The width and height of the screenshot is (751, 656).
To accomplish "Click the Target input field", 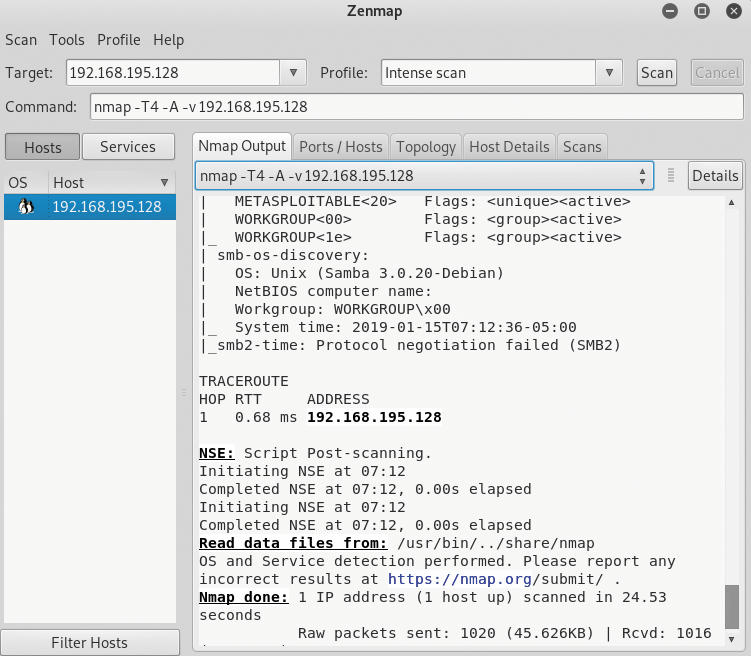I will tap(173, 73).
